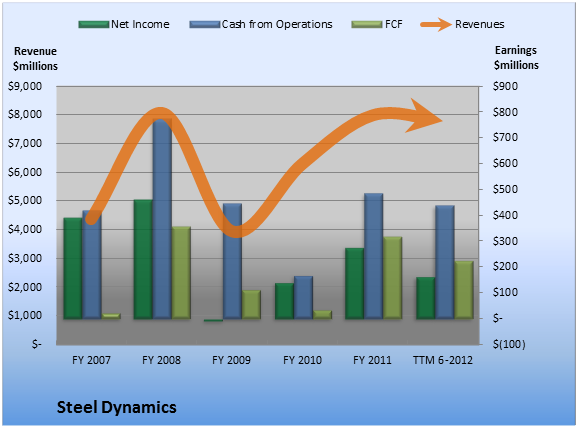
Task: Click the FCF legend swatch
Action: [367, 25]
